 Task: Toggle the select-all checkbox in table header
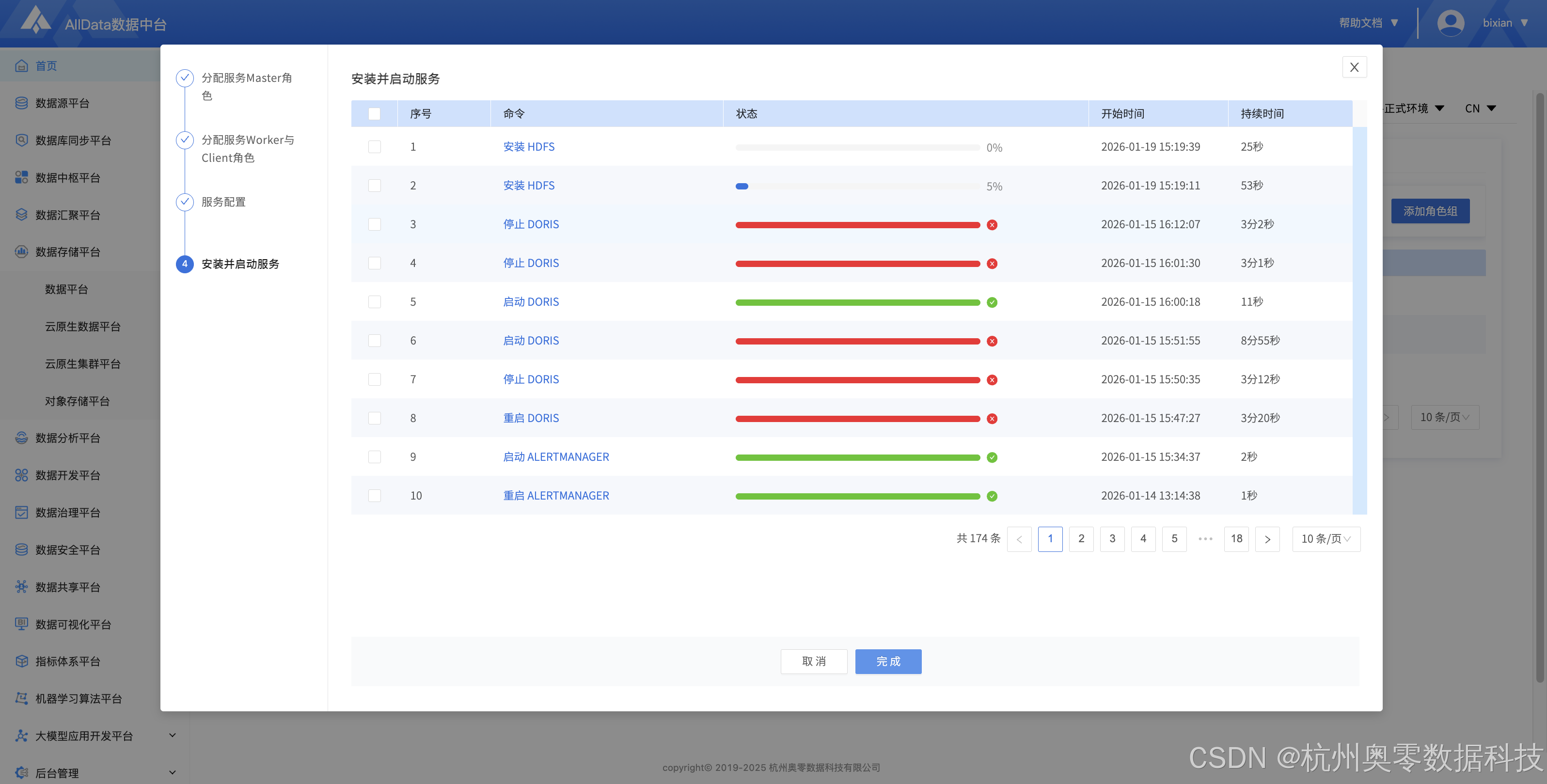pyautogui.click(x=374, y=113)
